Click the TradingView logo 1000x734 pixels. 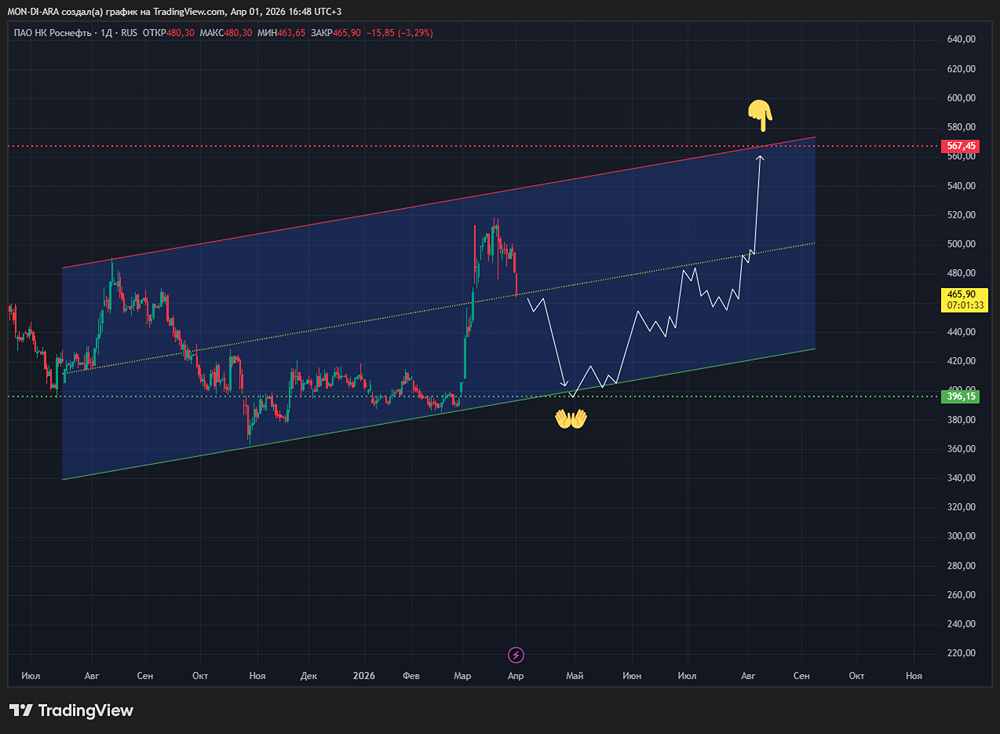pyautogui.click(x=71, y=710)
